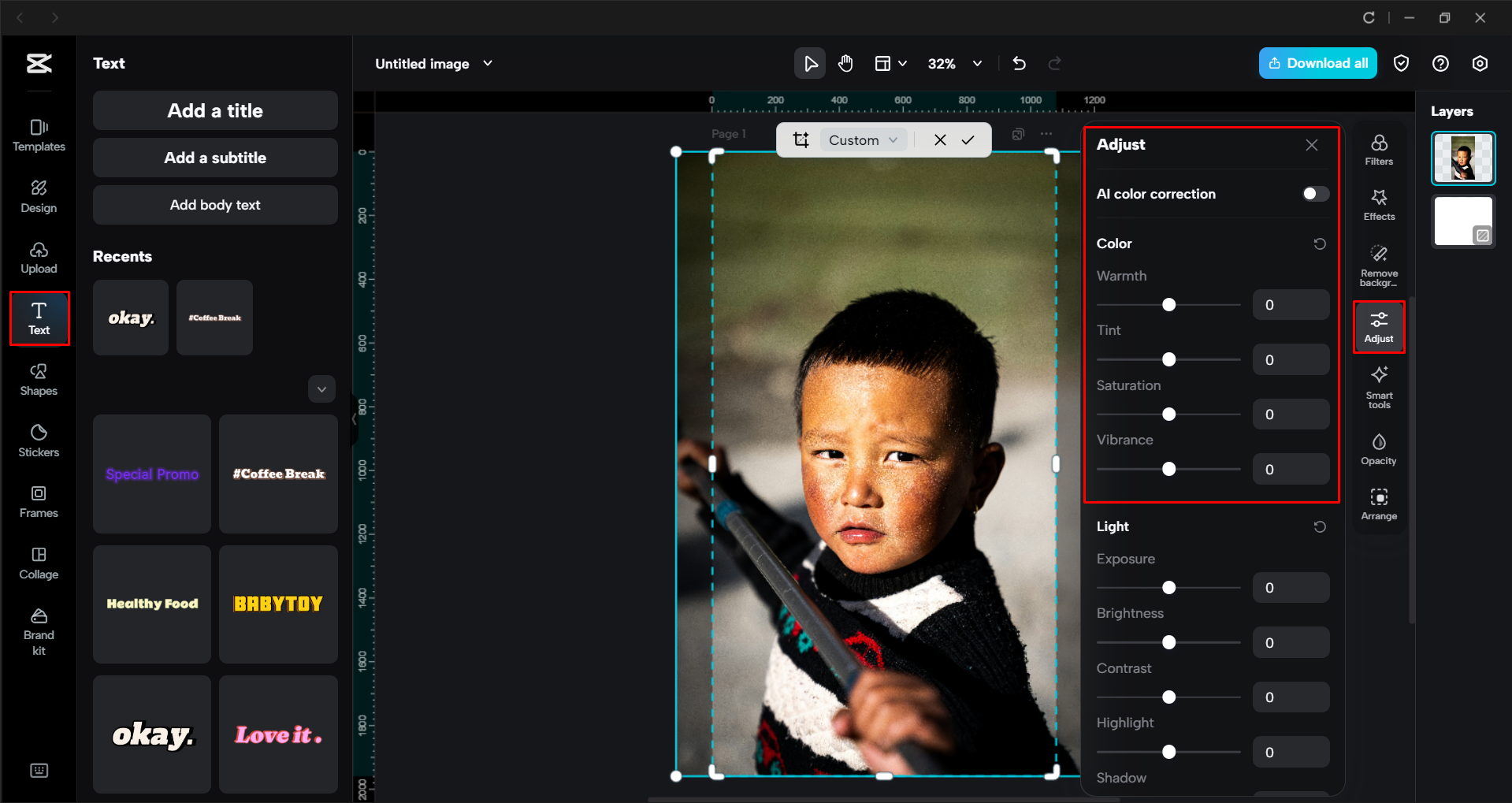Select the crop tool above the canvas

tap(801, 139)
